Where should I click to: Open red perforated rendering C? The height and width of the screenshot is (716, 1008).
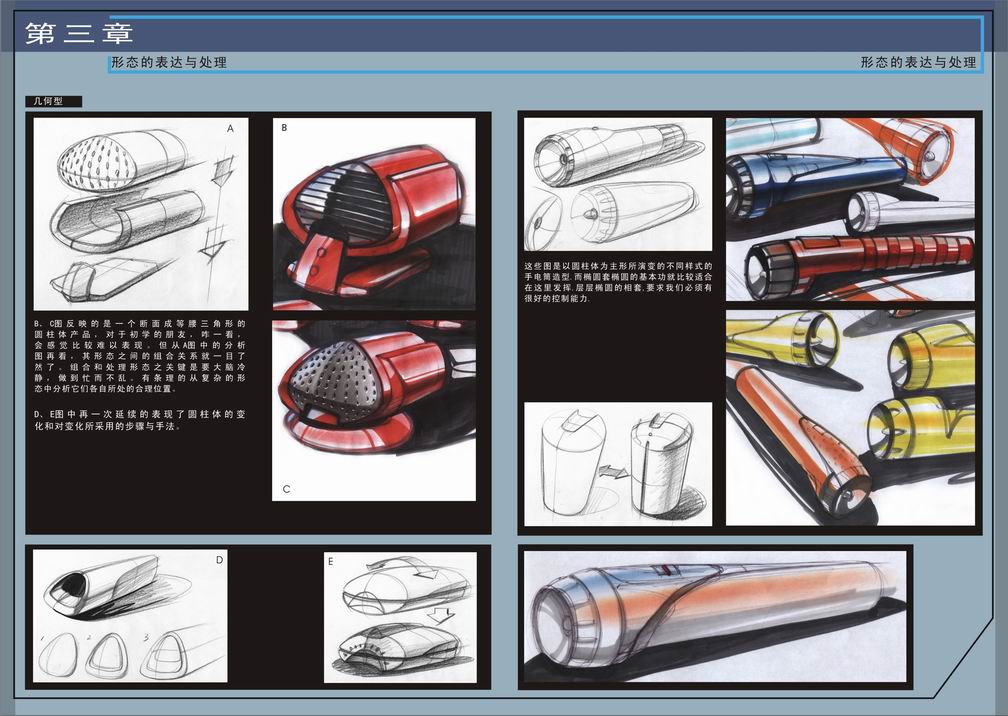(374, 411)
